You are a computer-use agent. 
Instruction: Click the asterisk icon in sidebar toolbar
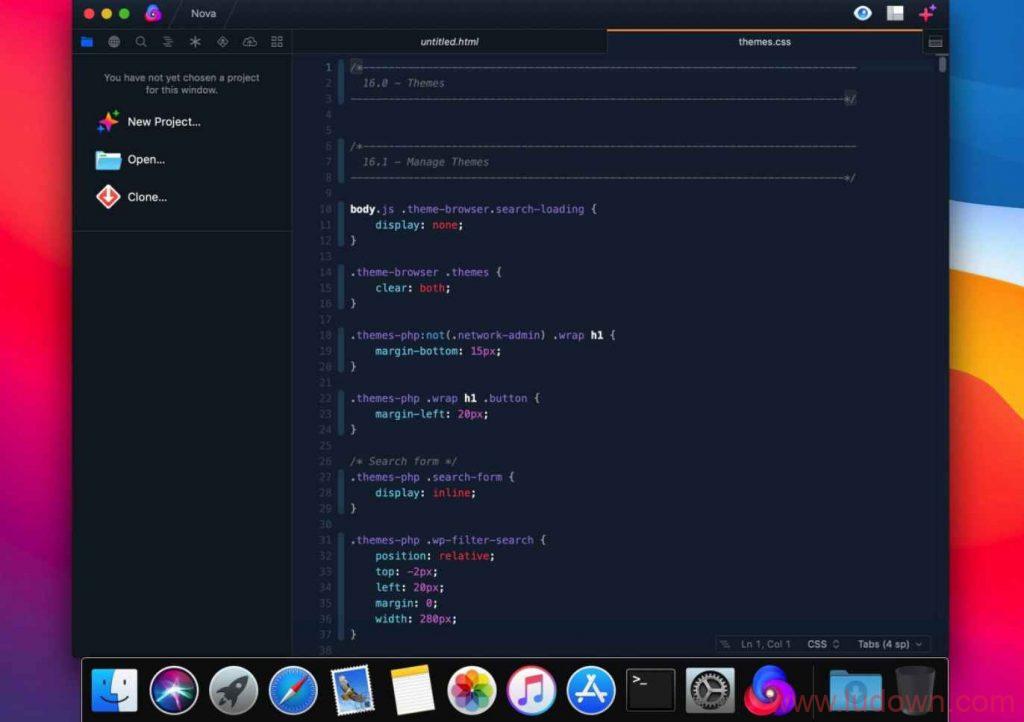[195, 42]
